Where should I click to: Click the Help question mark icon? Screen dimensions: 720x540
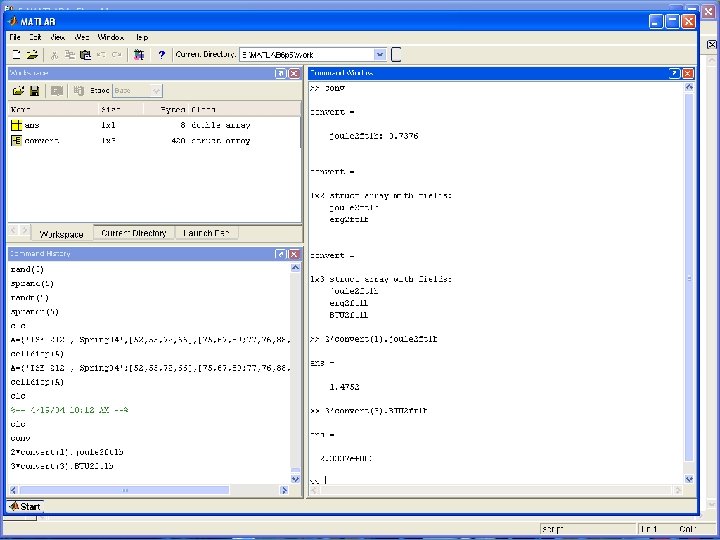tap(161, 54)
